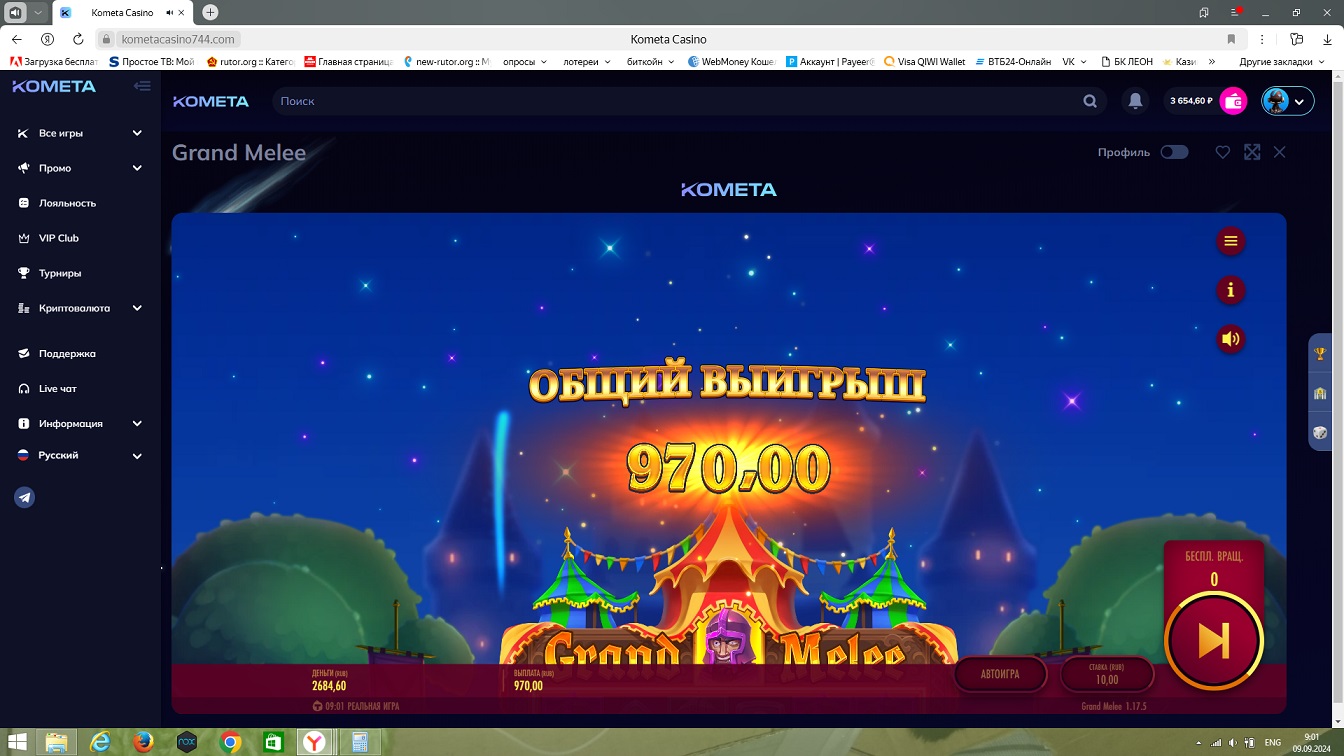The height and width of the screenshot is (756, 1344).
Task: Open the trophy widget on right edge
Action: tap(1320, 353)
